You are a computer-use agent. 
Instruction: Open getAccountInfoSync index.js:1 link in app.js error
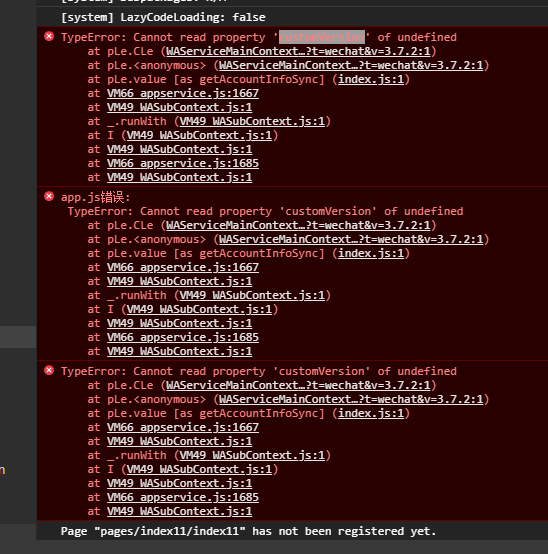click(371, 253)
